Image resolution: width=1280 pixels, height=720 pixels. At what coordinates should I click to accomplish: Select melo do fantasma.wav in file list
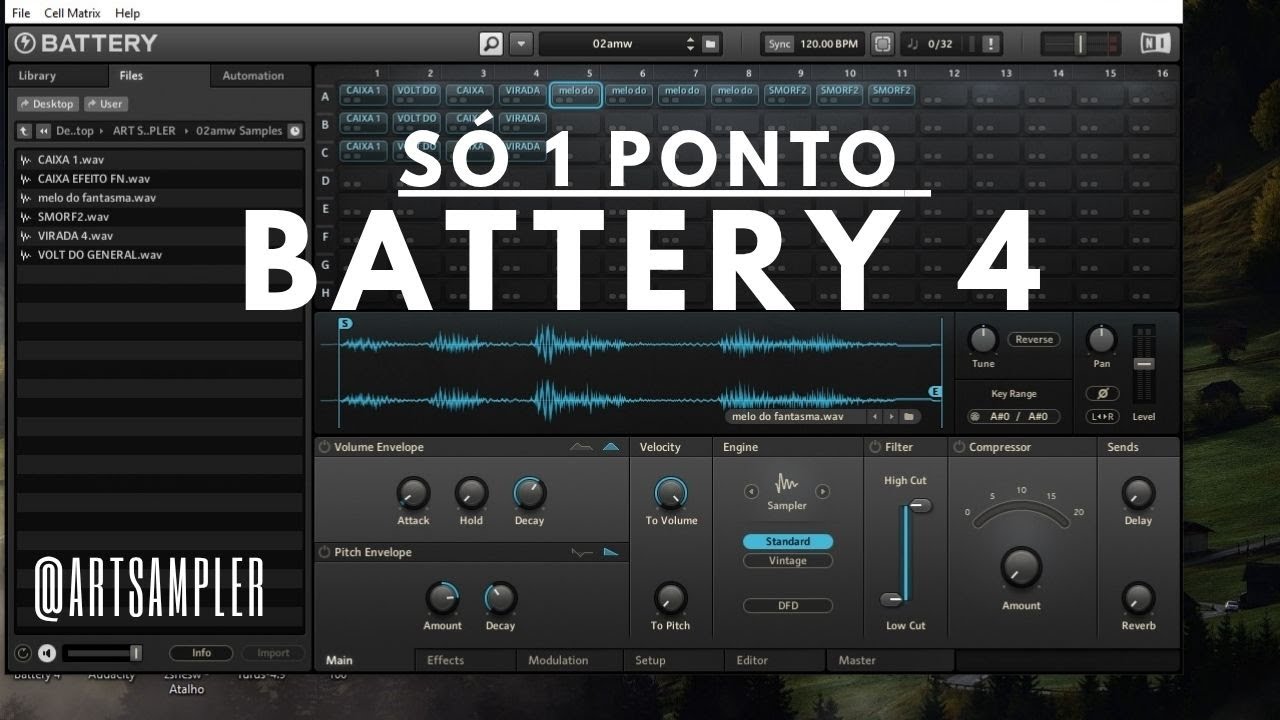coord(159,197)
